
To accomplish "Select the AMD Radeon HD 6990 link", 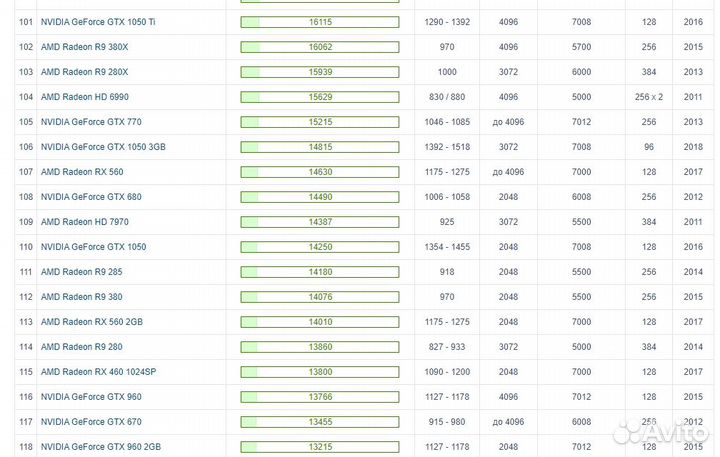I will (x=84, y=97).
